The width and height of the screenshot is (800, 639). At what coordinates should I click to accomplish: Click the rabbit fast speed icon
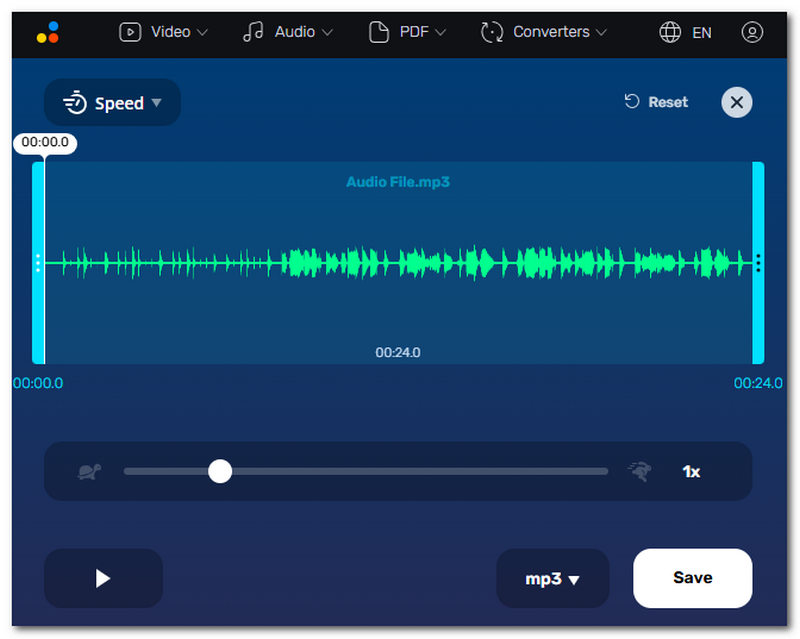tap(640, 471)
